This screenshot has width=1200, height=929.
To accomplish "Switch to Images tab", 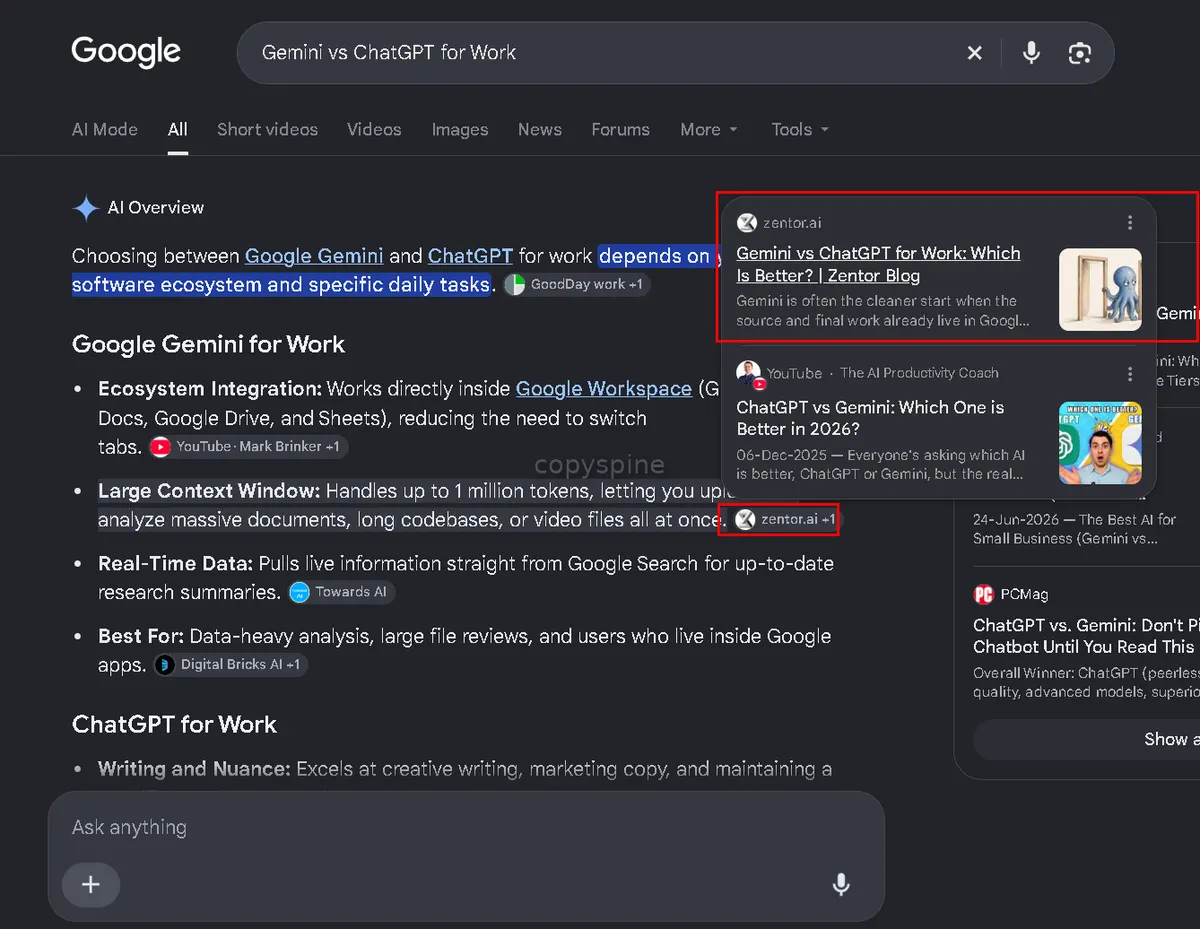I will [460, 129].
